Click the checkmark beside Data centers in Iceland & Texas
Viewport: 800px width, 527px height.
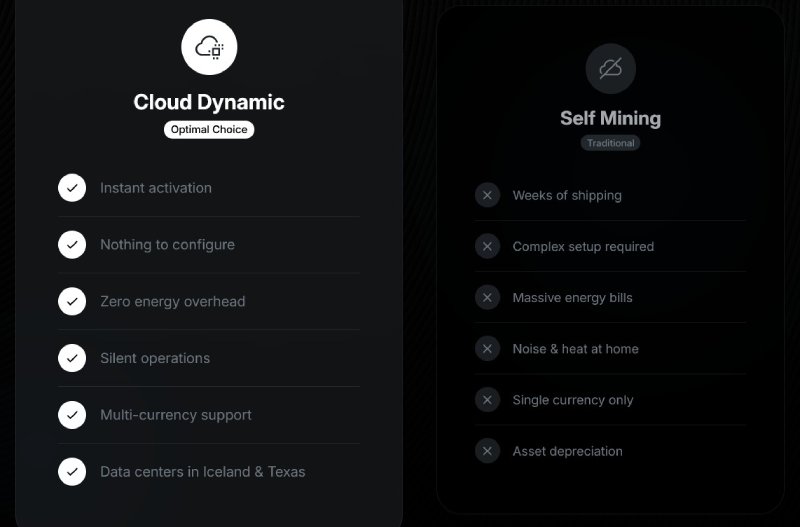72,471
